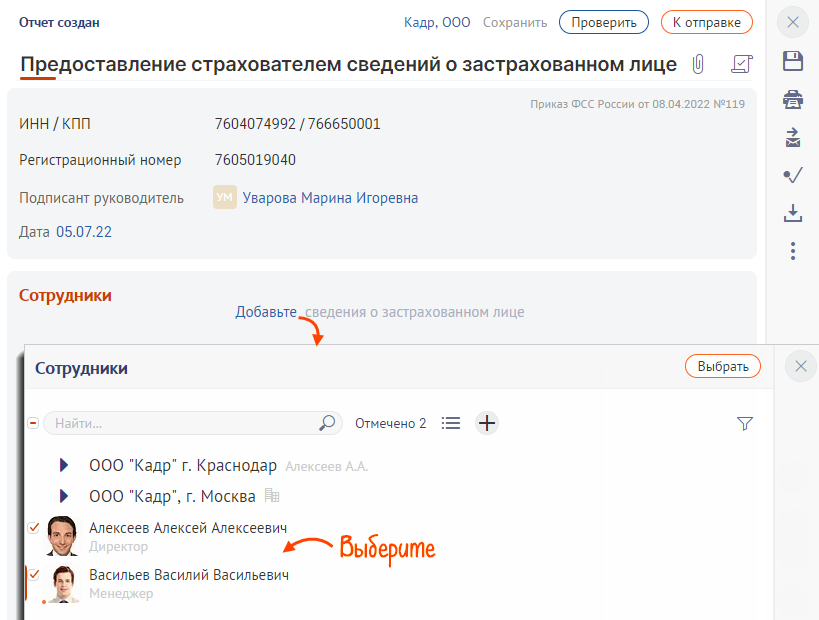819x620 pixels.
Task: Uncheck Васильев Василий Васильевич checkbox
Action: [34, 575]
